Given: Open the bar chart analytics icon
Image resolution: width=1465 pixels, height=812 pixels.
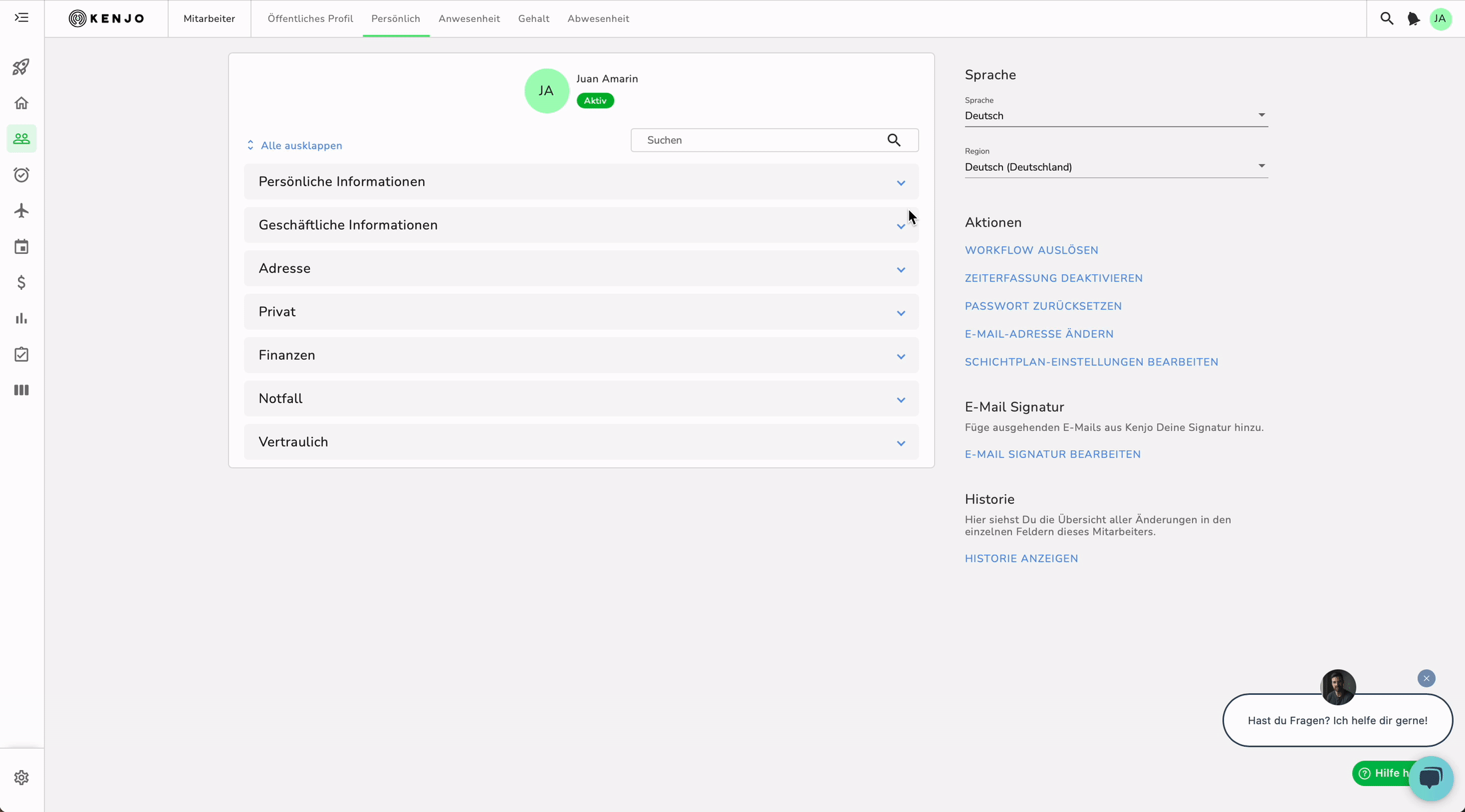Looking at the screenshot, I should (21, 319).
